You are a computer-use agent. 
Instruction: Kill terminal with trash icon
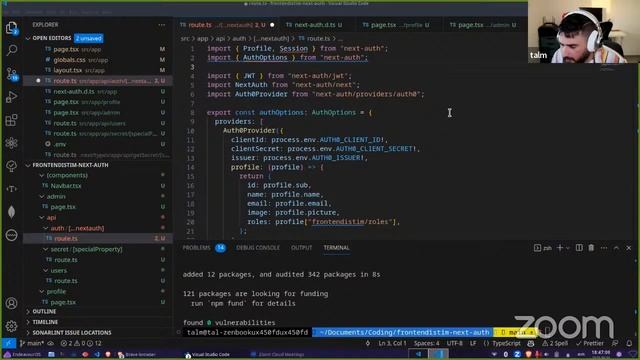(x=591, y=248)
